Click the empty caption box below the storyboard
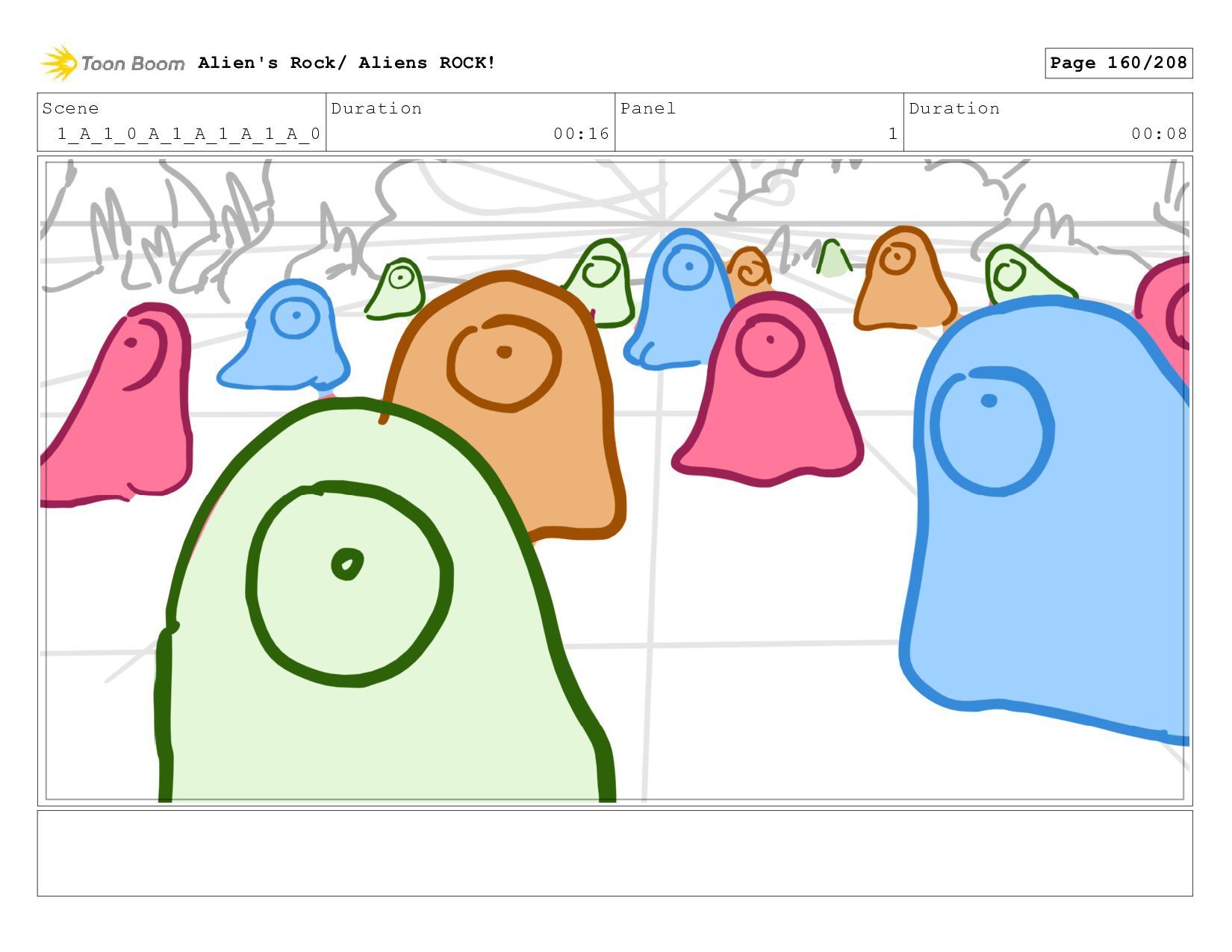The width and height of the screenshot is (1232, 952). pos(615,853)
